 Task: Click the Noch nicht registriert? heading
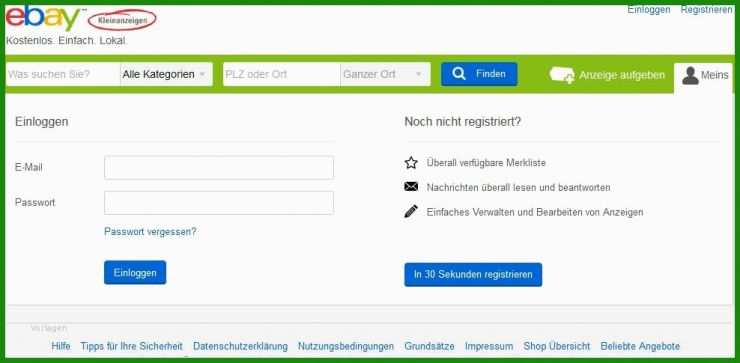(x=462, y=122)
